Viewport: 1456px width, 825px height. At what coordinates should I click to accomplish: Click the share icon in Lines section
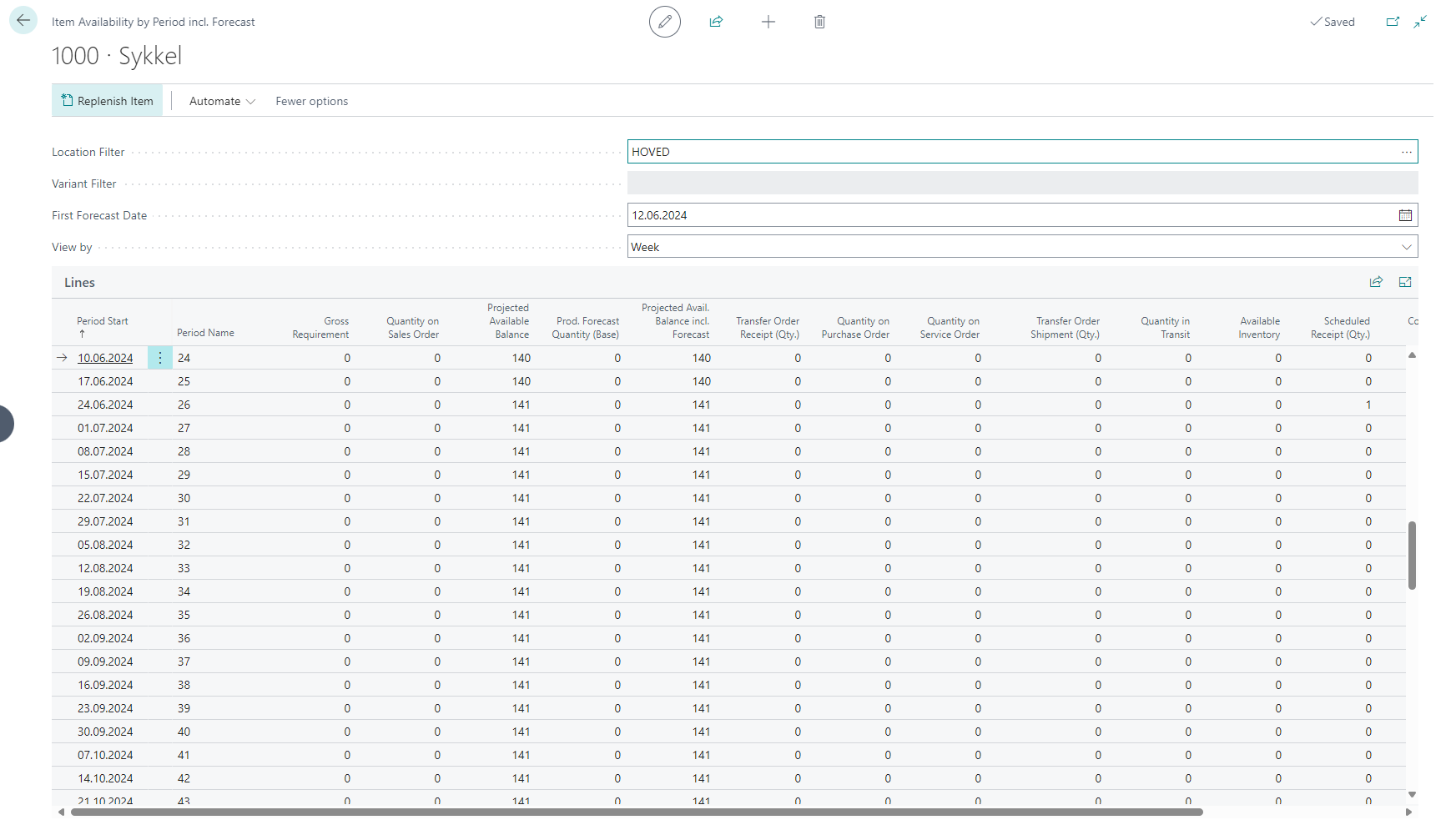click(x=1376, y=282)
